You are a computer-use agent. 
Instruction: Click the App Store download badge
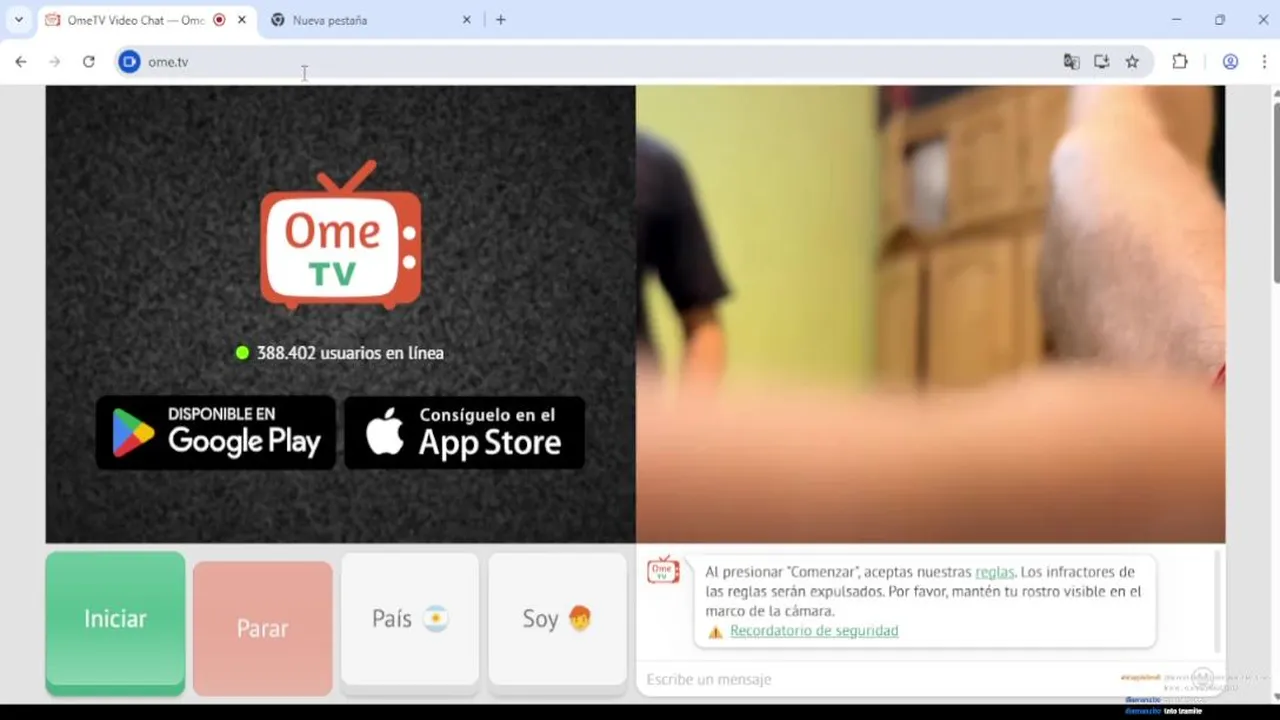pos(465,432)
